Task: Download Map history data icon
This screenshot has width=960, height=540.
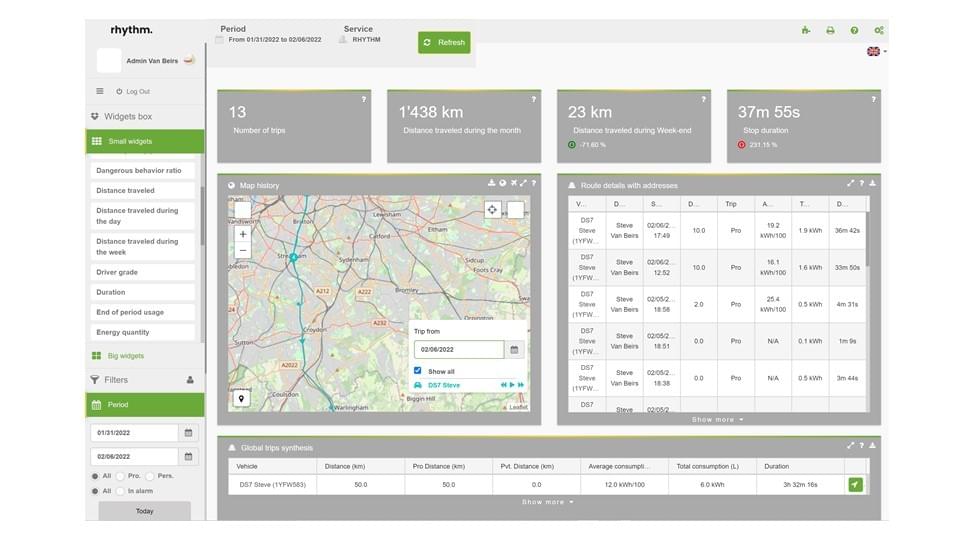Action: [x=491, y=183]
